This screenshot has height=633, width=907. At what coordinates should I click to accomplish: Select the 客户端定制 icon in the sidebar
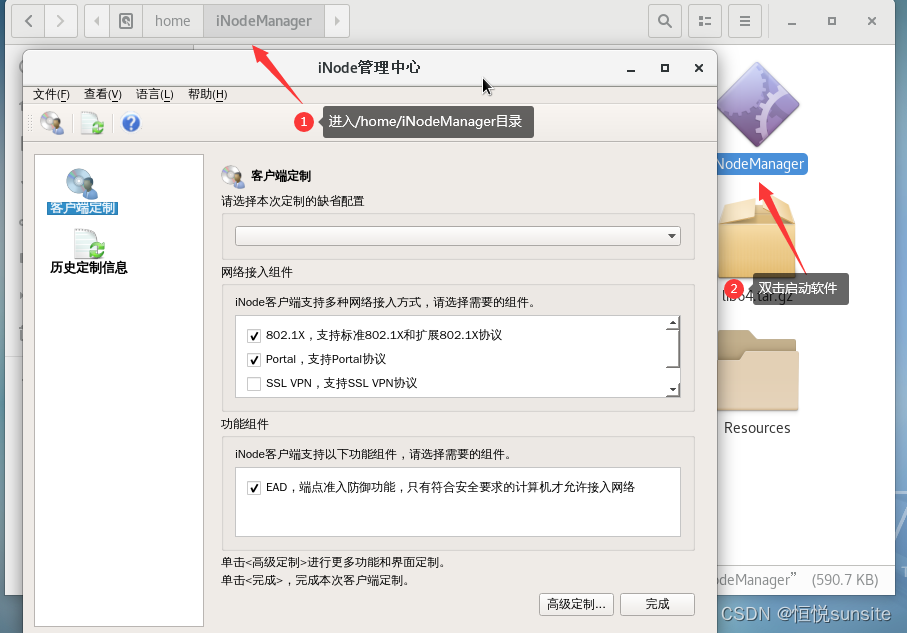pos(80,190)
